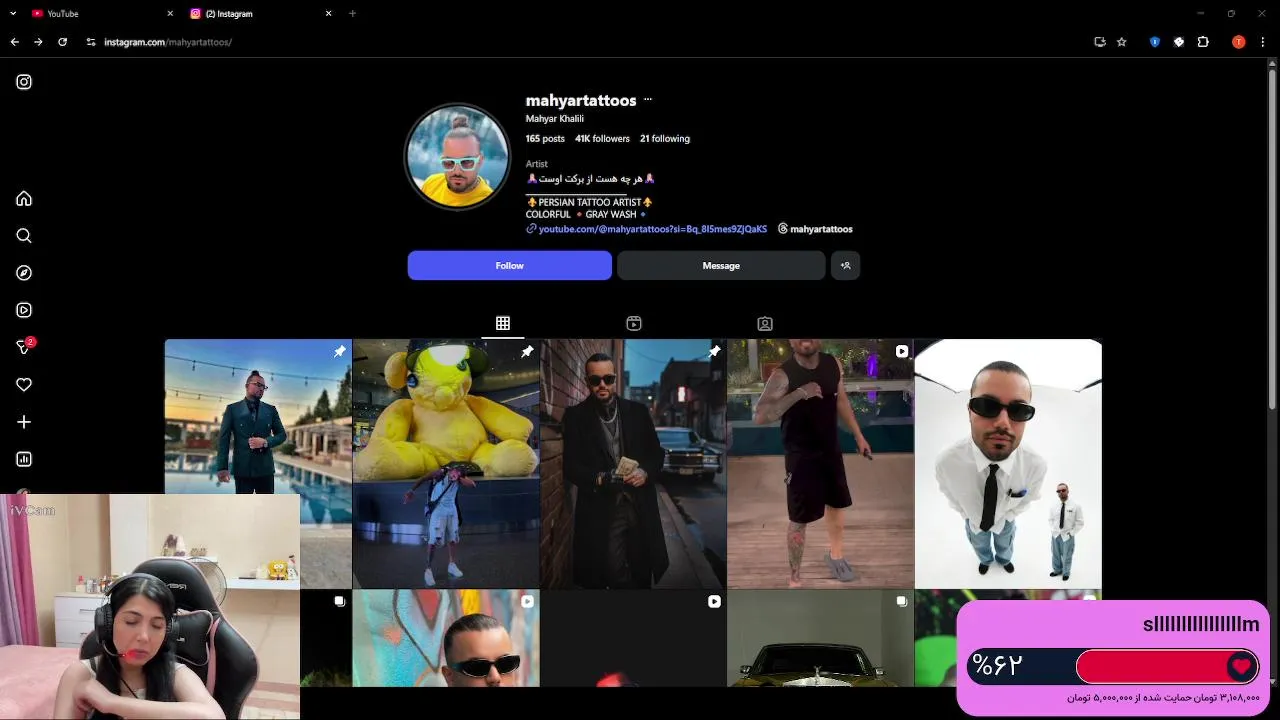Open Chrome profile avatar
This screenshot has height=720, width=1280.
[1239, 42]
